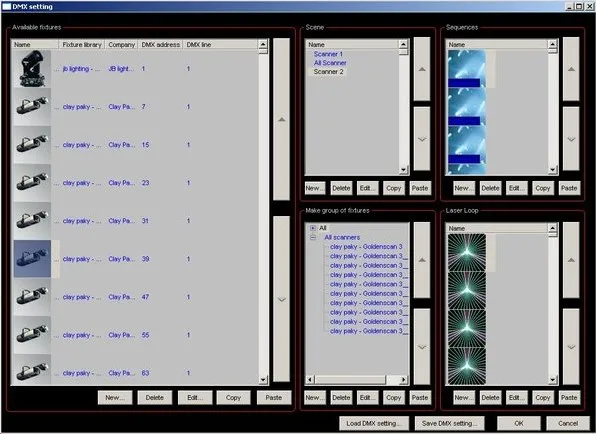This screenshot has height=434, width=596.
Task: Click scroll-up arrow of Available fixtures list scrollbar
Action: 263,44
